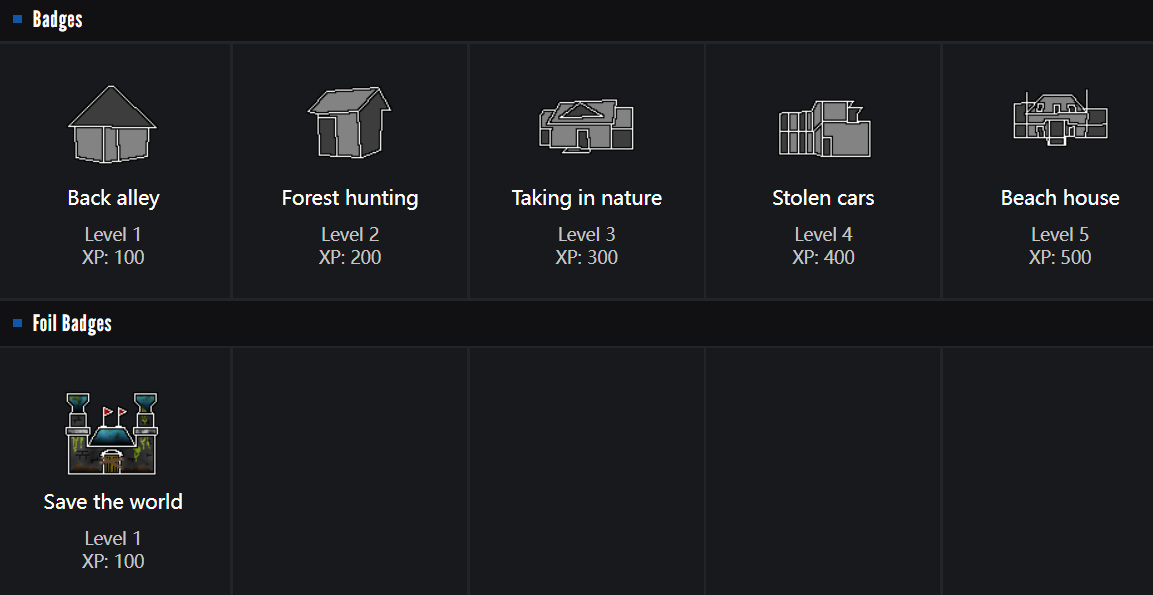Viewport: 1153px width, 595px height.
Task: Click the Level 5 label under Beach house
Action: tap(1060, 235)
